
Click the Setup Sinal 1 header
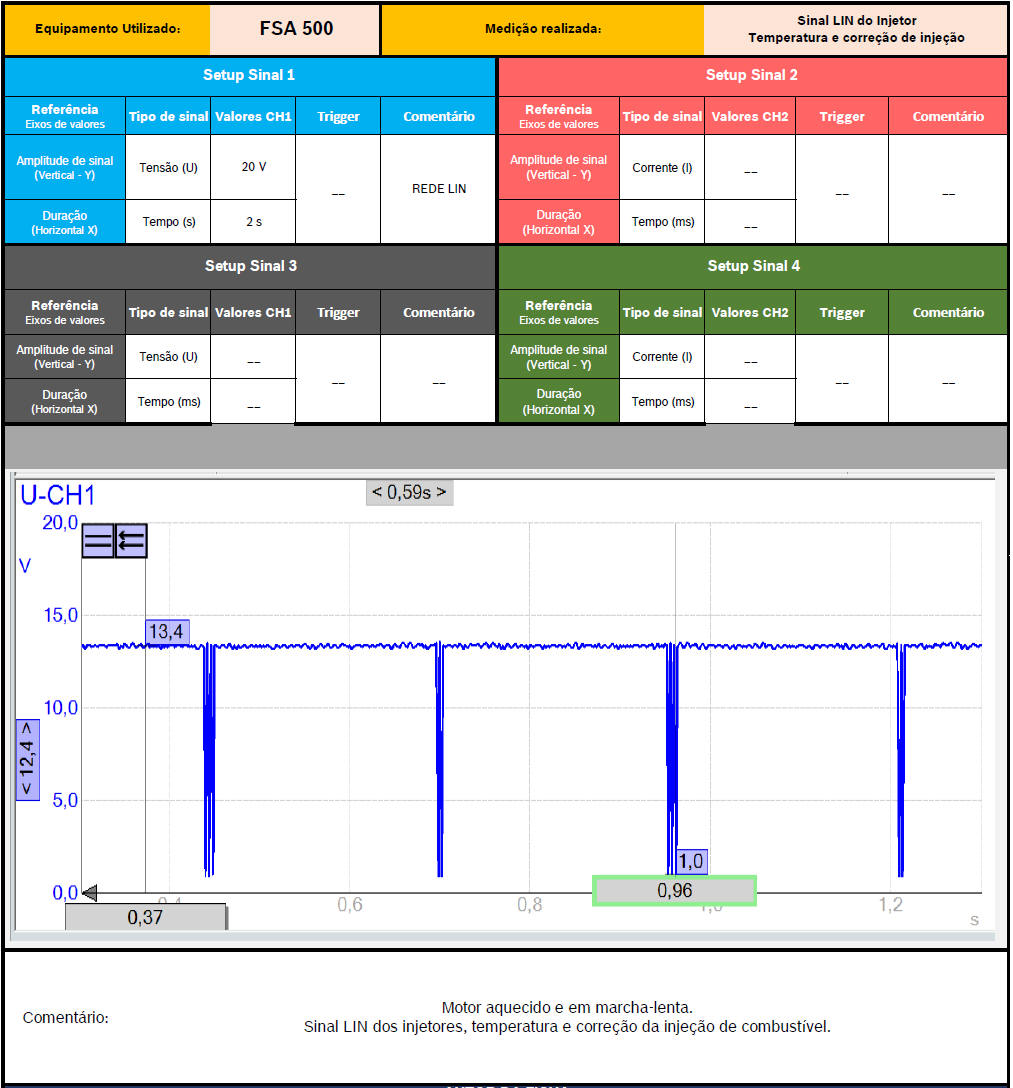[x=249, y=75]
